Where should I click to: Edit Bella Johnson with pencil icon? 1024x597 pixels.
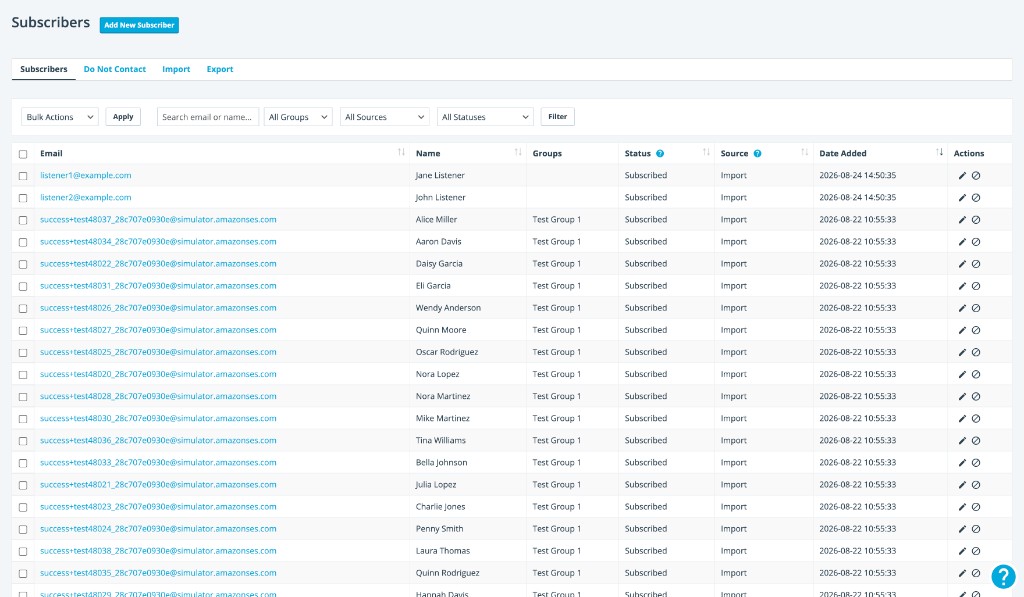962,463
